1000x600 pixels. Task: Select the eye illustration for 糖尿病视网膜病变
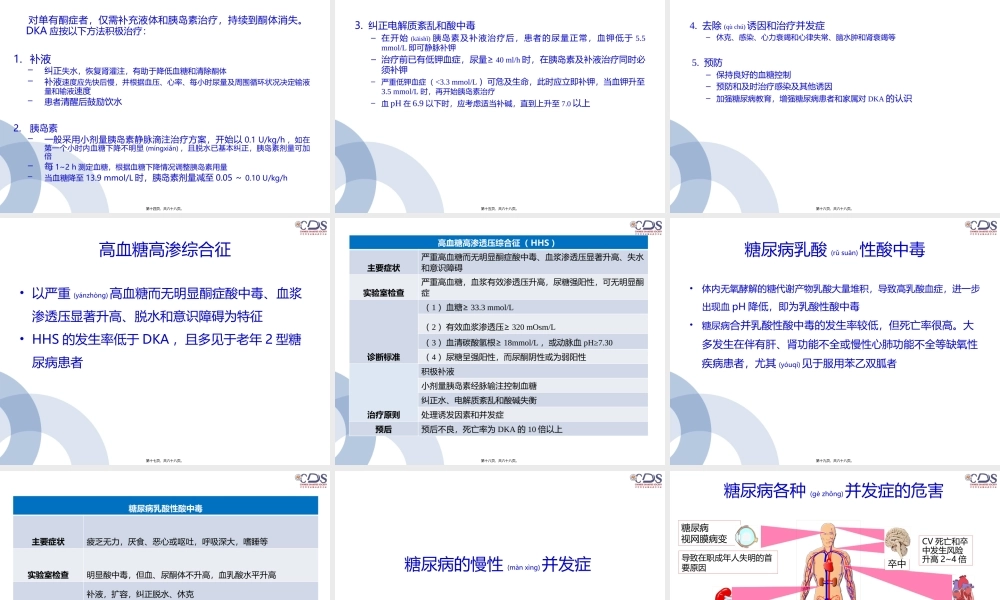coord(745,538)
